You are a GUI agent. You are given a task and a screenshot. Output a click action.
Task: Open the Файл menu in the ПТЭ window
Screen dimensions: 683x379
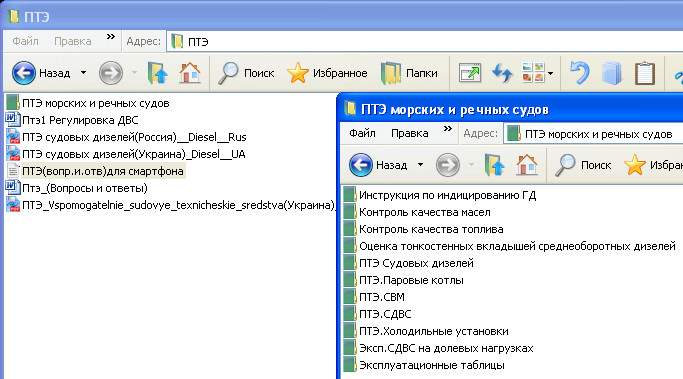click(x=25, y=41)
